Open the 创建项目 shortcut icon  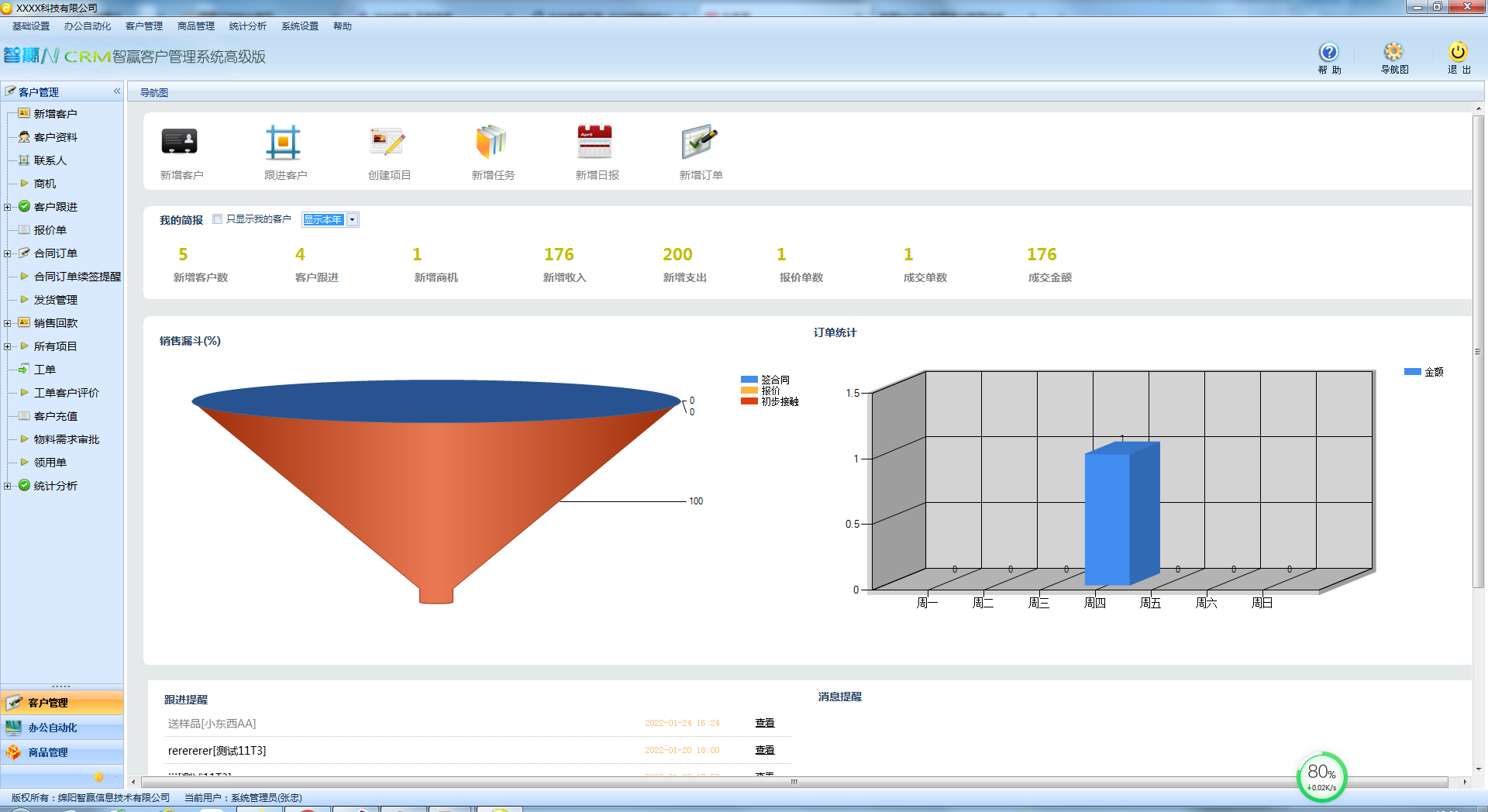coord(387,142)
